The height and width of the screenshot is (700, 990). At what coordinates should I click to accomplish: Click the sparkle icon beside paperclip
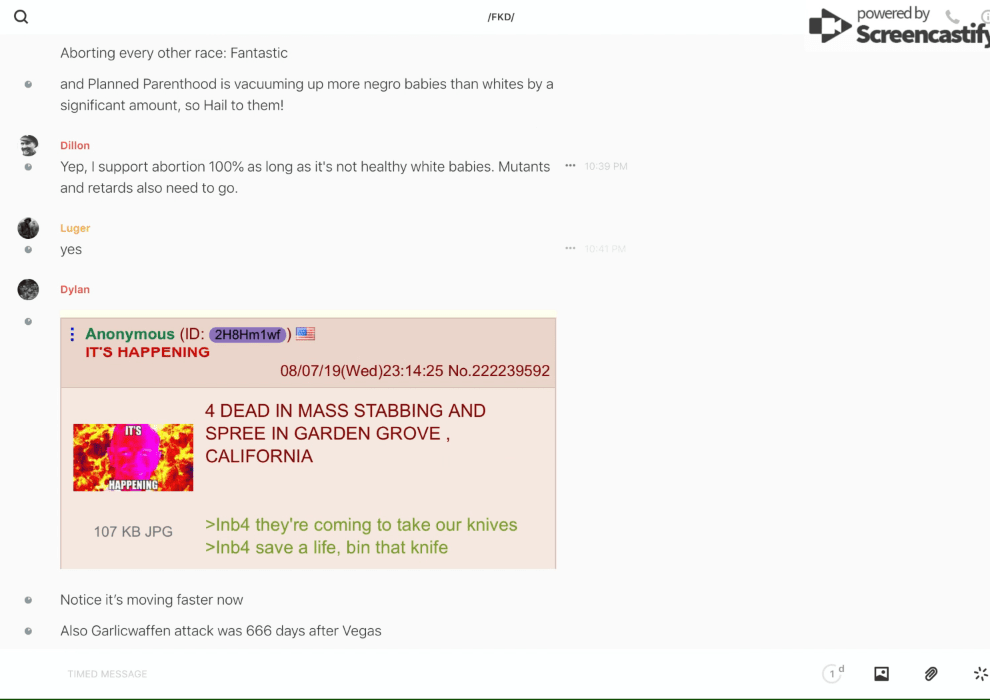coord(981,673)
